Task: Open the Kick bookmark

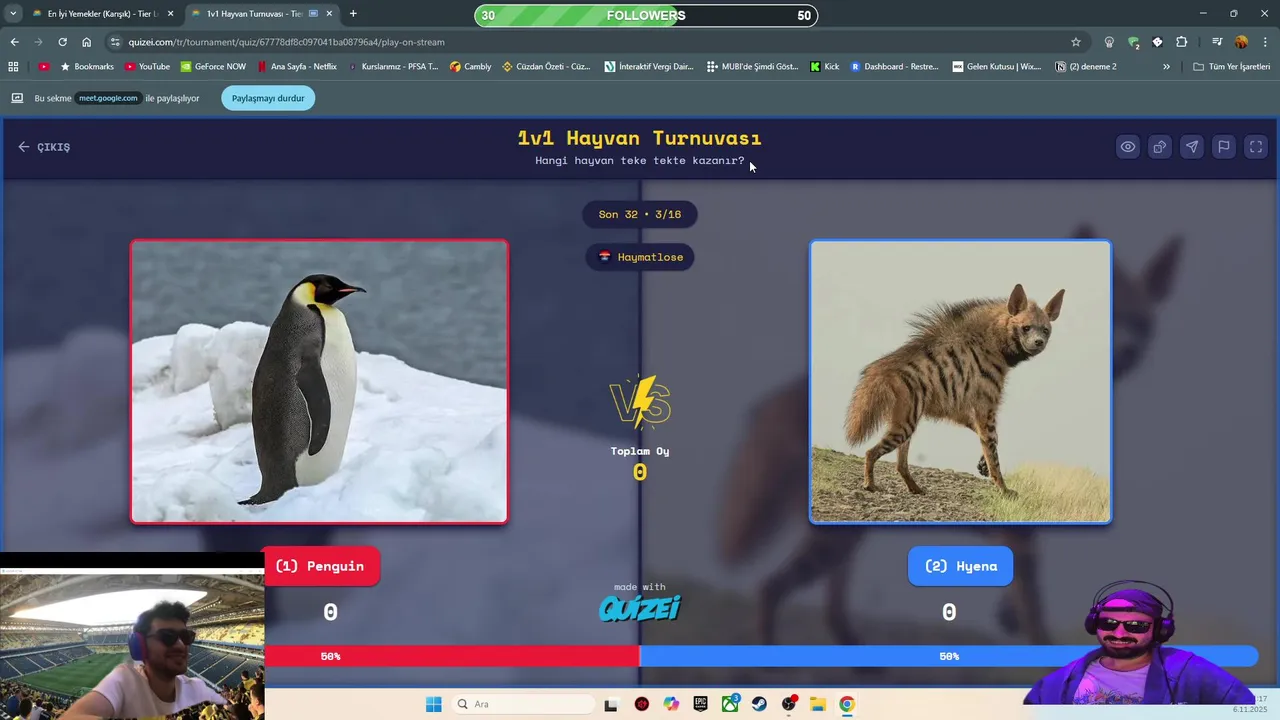Action: [x=824, y=67]
